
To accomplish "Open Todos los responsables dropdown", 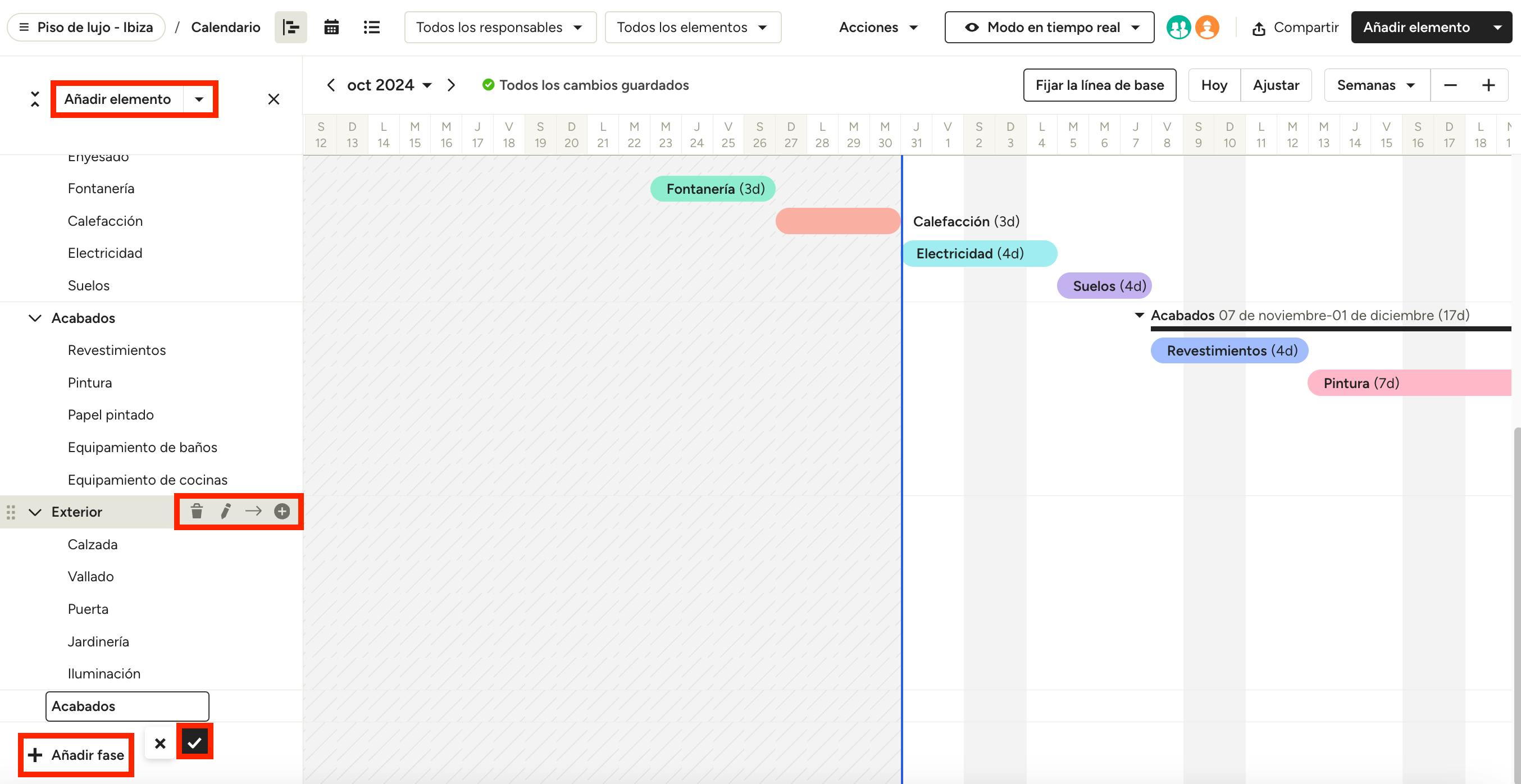I will click(x=499, y=27).
